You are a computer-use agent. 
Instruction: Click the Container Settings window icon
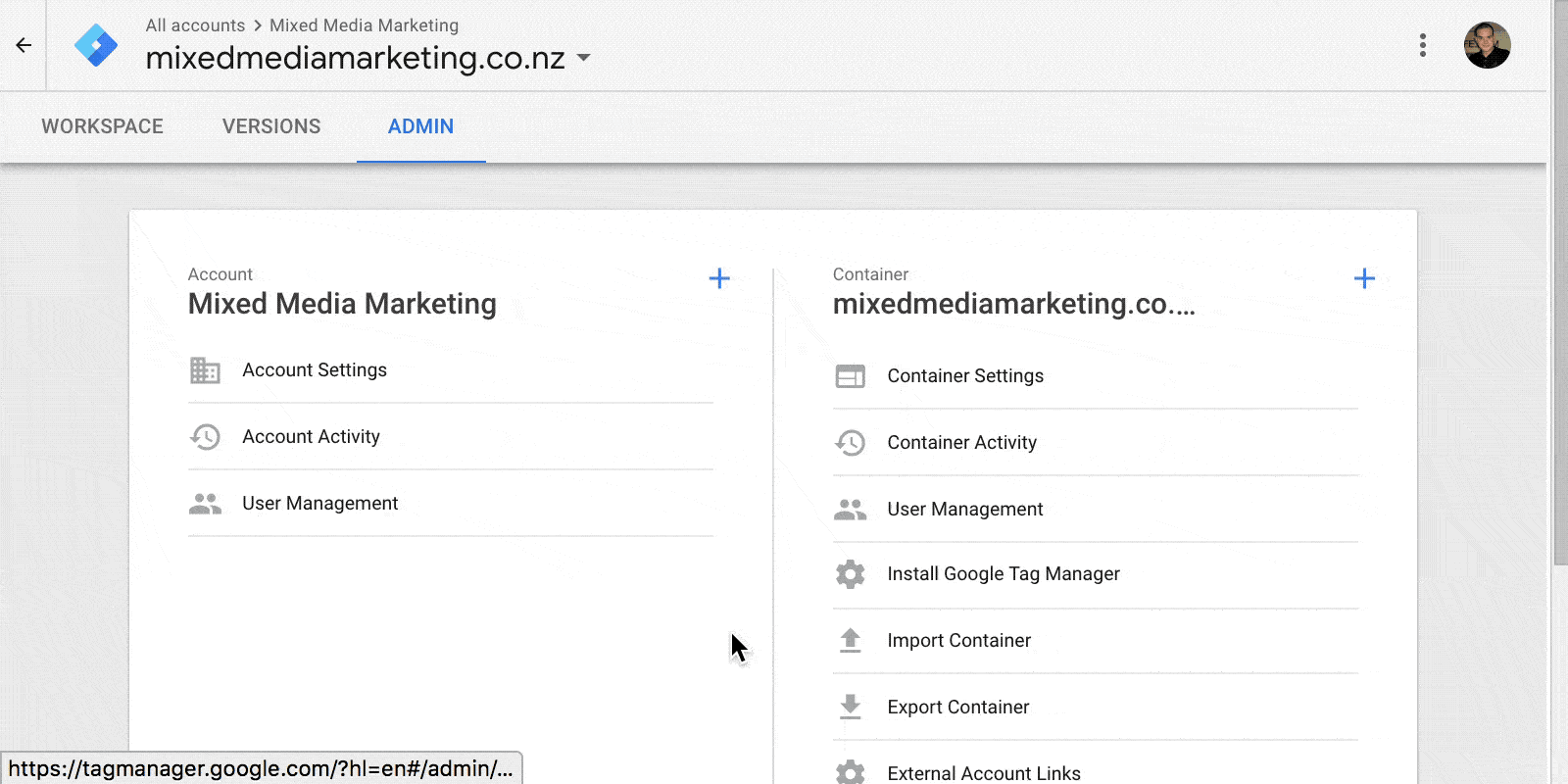click(x=850, y=376)
